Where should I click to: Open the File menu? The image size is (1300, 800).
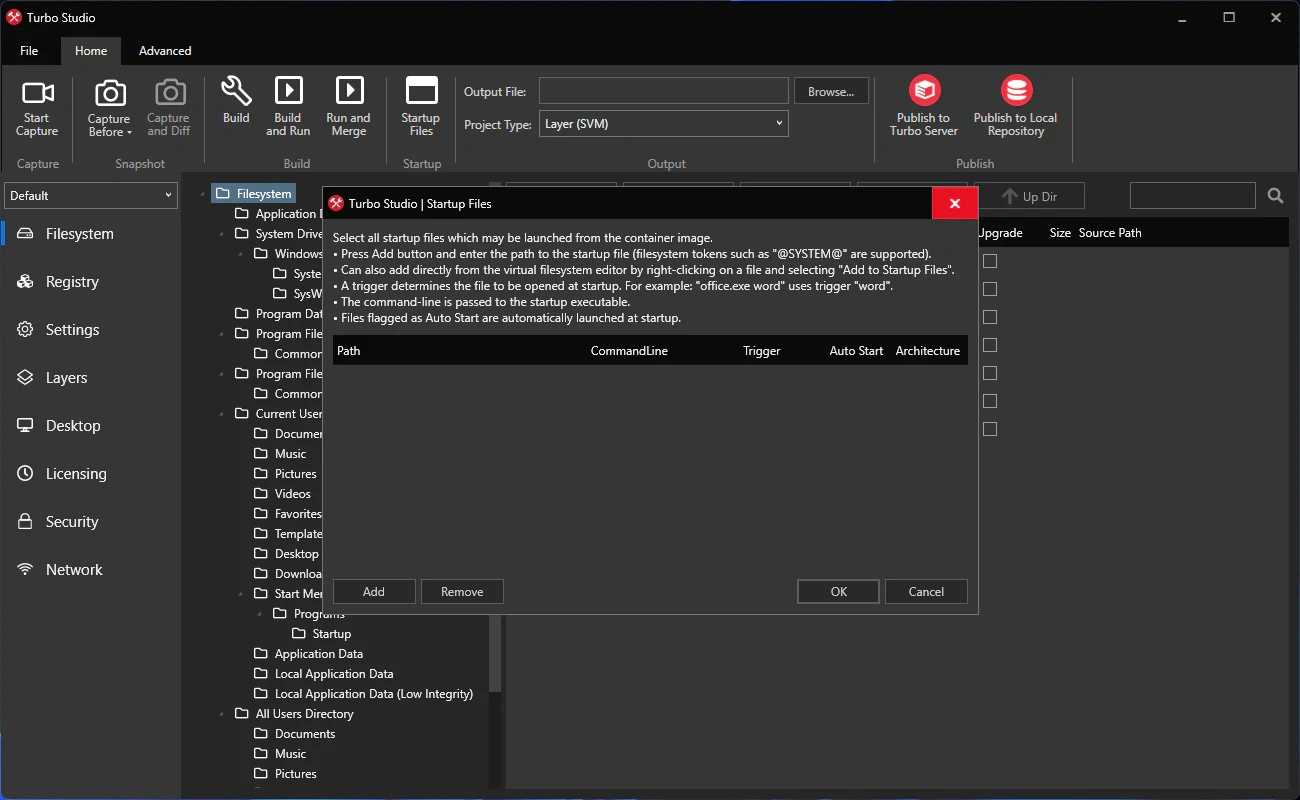[x=29, y=51]
